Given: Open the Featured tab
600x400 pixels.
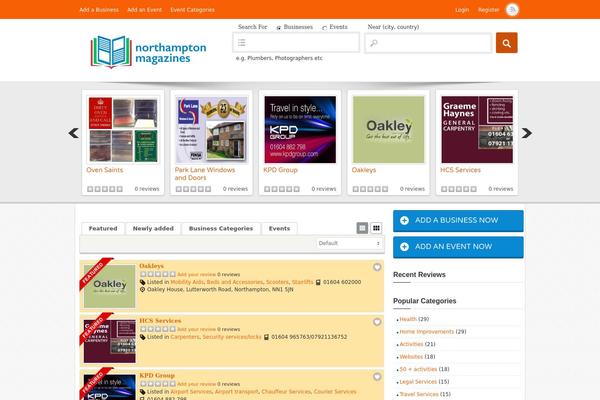Looking at the screenshot, I should (x=103, y=229).
